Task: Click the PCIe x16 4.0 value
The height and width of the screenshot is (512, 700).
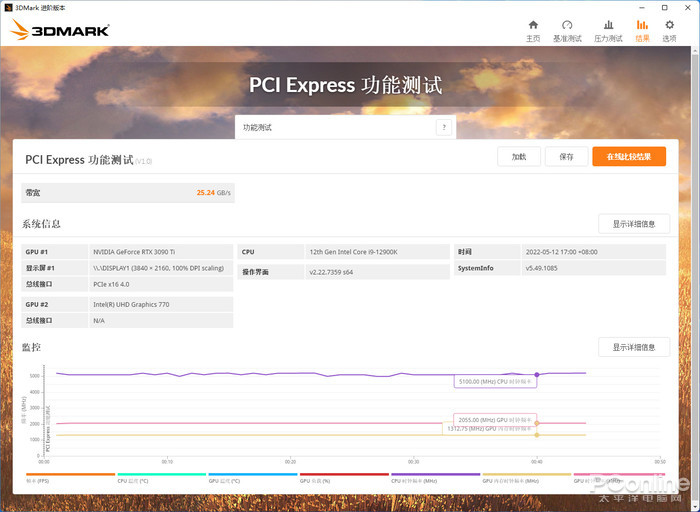Action: (111, 284)
